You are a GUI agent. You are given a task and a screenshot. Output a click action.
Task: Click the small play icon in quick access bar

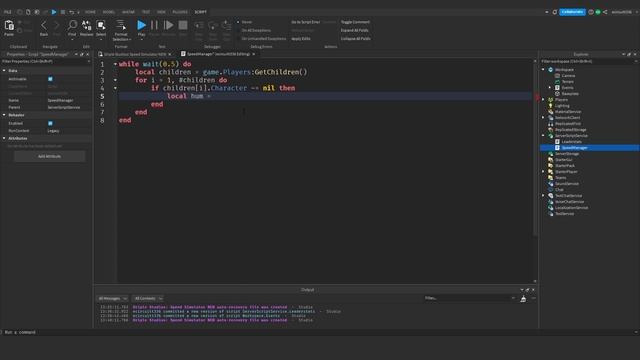(54, 12)
